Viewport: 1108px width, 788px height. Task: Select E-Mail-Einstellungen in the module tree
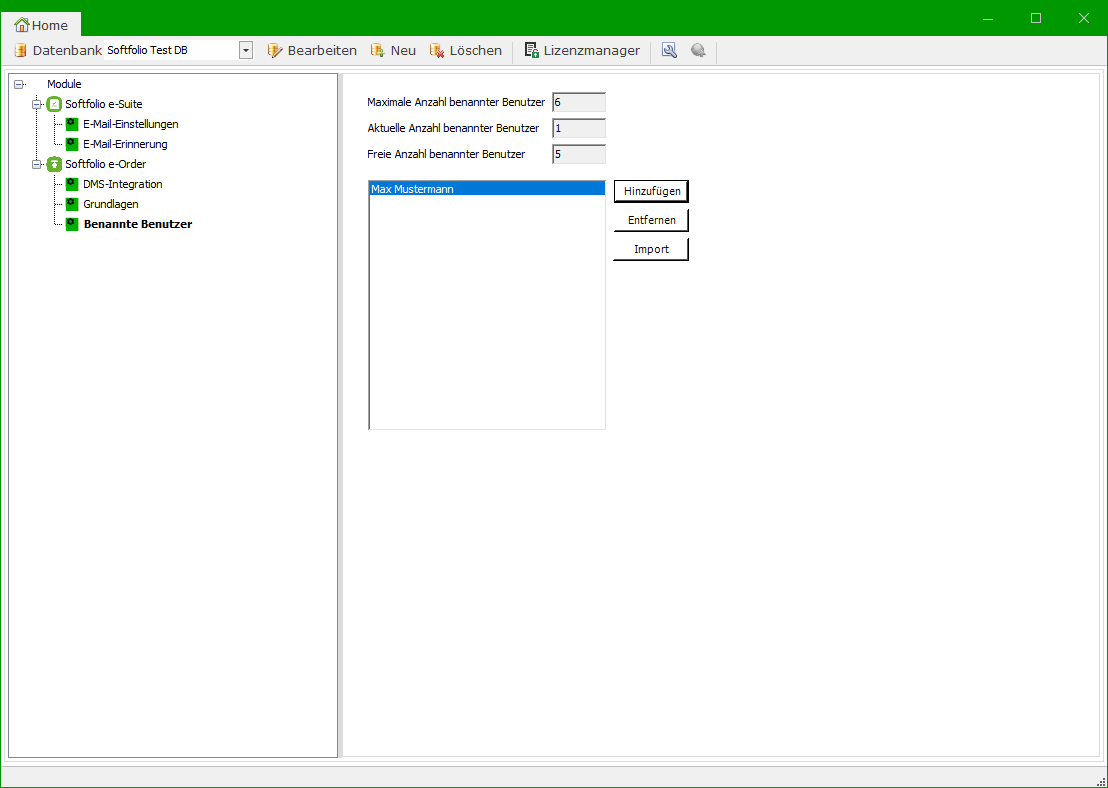130,124
